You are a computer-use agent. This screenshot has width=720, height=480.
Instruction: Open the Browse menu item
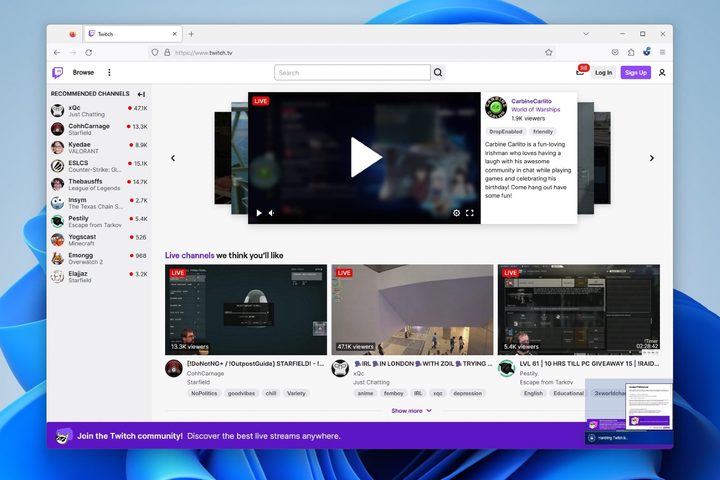tap(83, 73)
